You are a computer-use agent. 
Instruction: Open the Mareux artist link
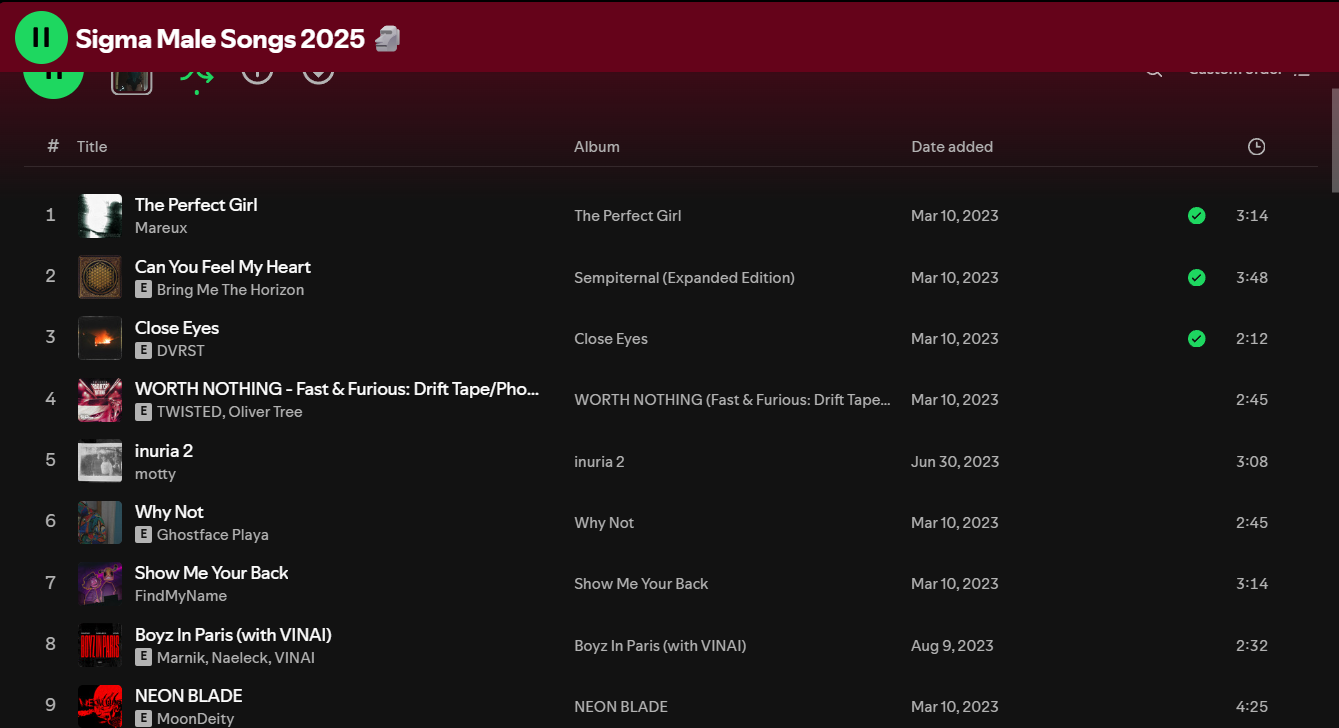point(161,228)
